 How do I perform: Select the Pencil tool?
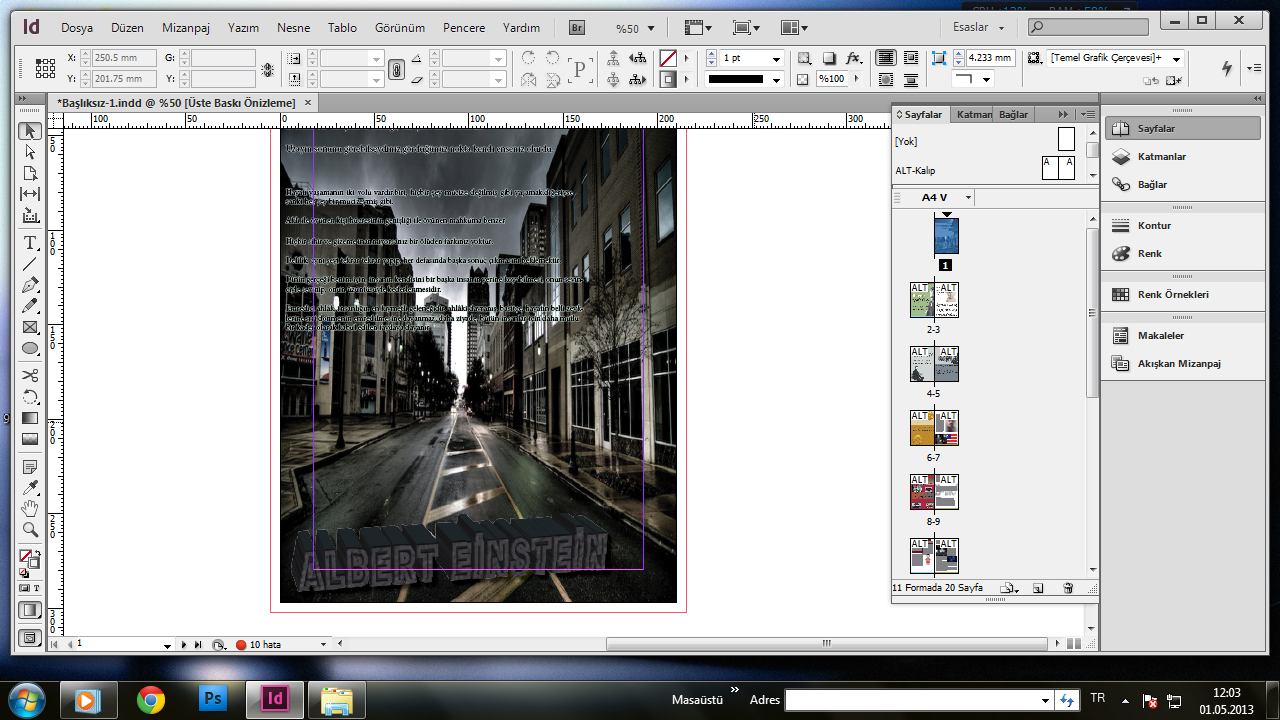(x=30, y=306)
